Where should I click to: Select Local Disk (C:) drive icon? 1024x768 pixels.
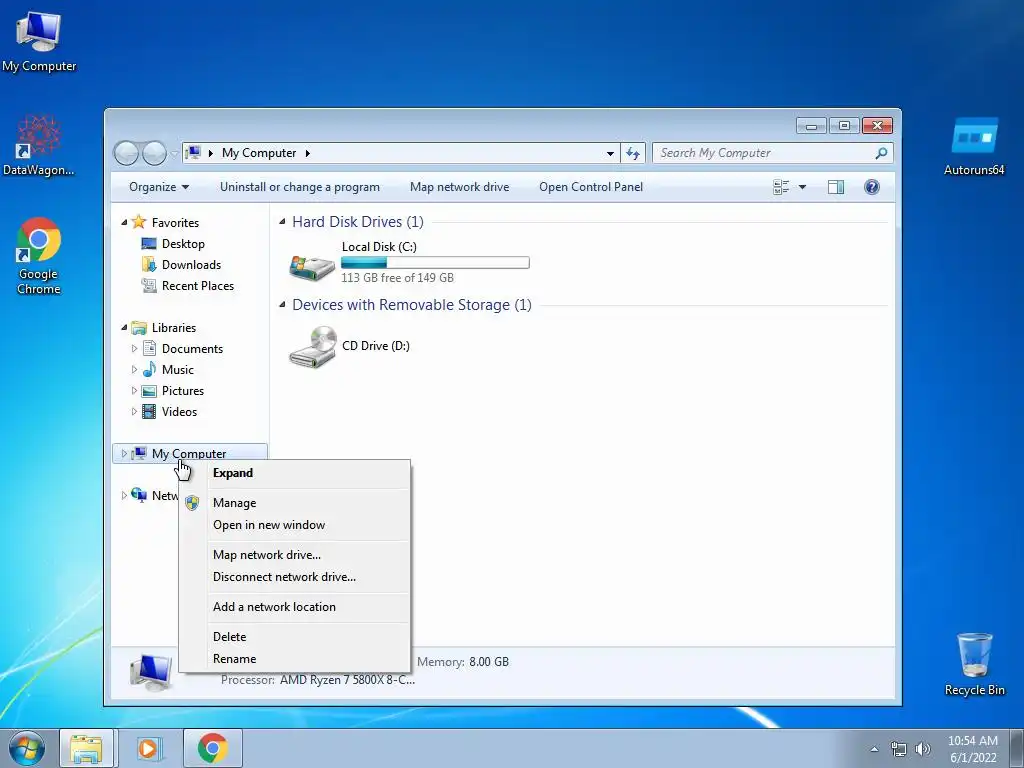(x=312, y=266)
